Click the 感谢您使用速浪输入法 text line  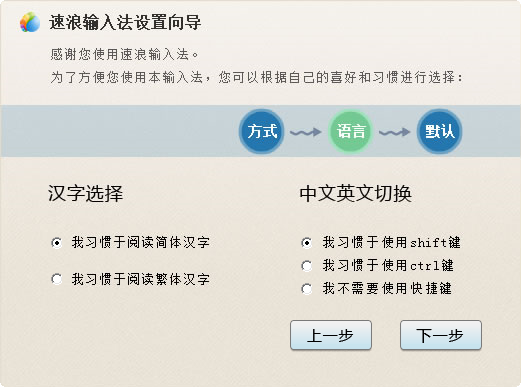pyautogui.click(x=124, y=54)
